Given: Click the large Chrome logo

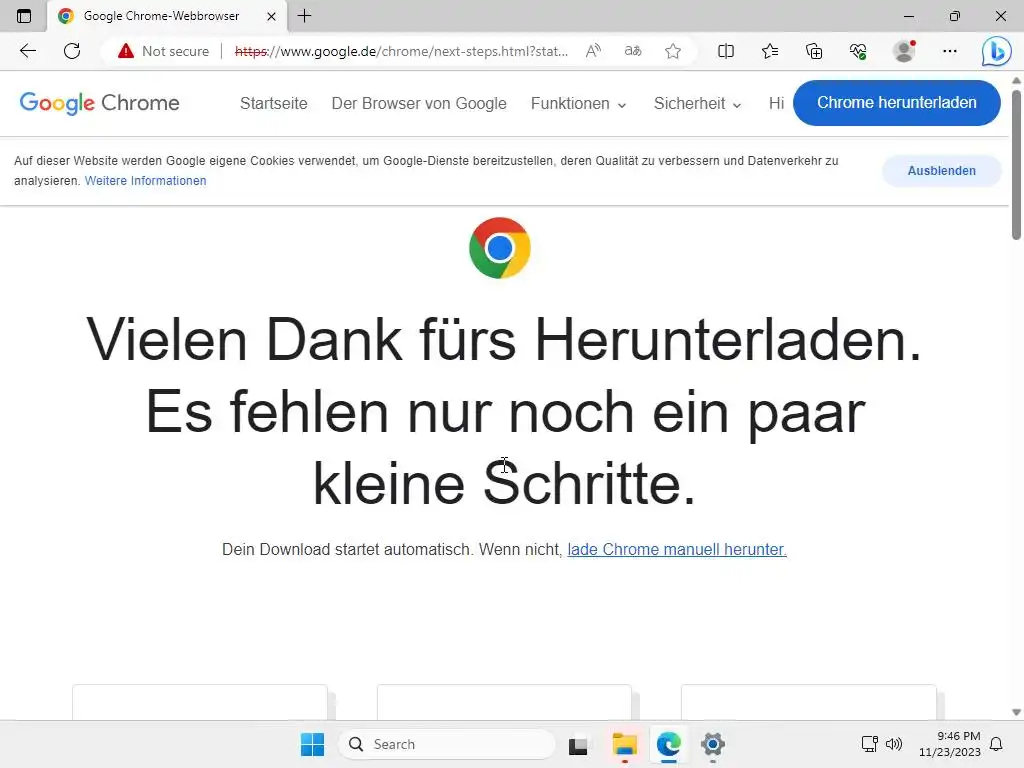Looking at the screenshot, I should [x=500, y=248].
